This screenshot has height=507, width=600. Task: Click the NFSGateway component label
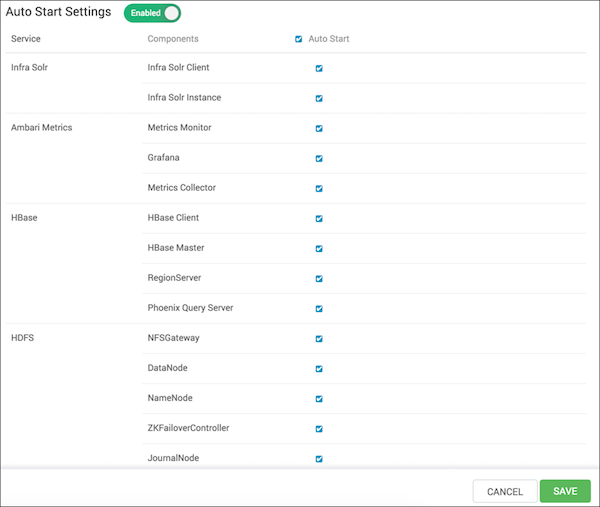173,338
